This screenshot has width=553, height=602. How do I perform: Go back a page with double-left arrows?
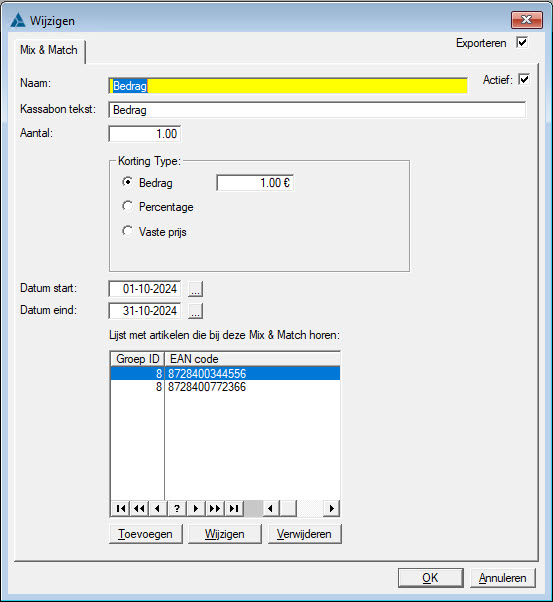click(x=139, y=509)
